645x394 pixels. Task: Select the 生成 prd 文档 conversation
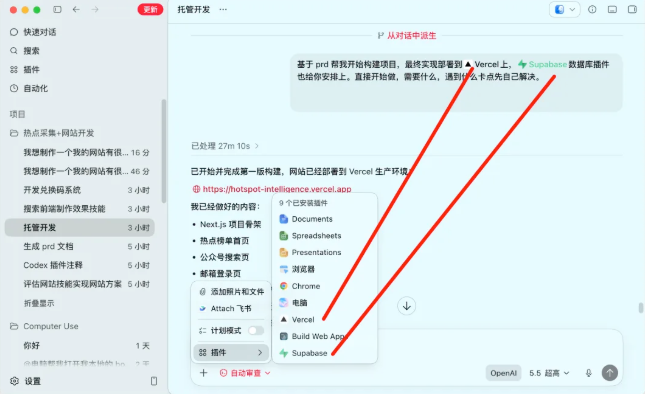(x=80, y=246)
